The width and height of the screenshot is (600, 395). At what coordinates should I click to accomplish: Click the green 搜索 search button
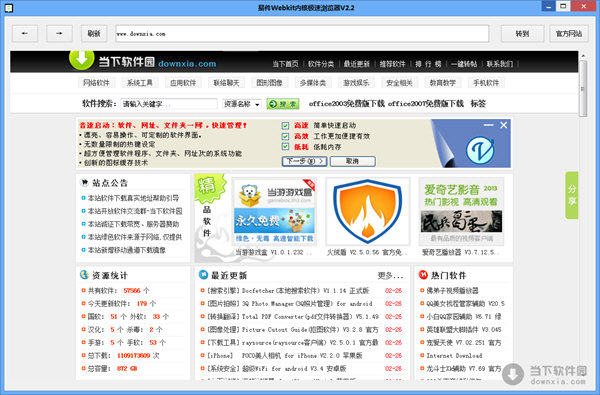283,104
